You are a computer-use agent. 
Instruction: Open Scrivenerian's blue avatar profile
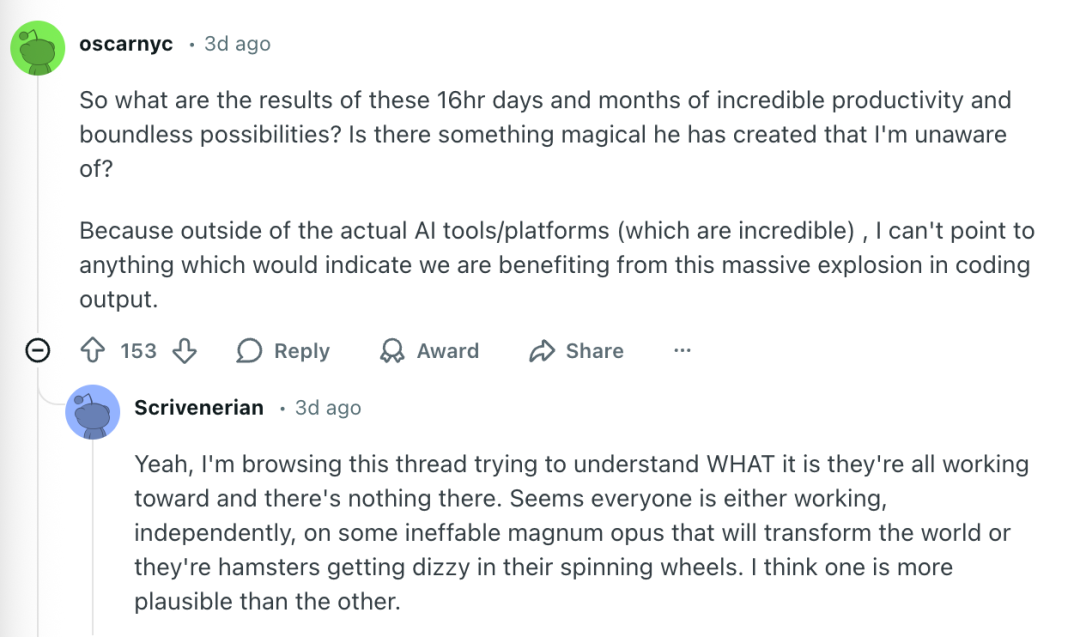coord(93,411)
